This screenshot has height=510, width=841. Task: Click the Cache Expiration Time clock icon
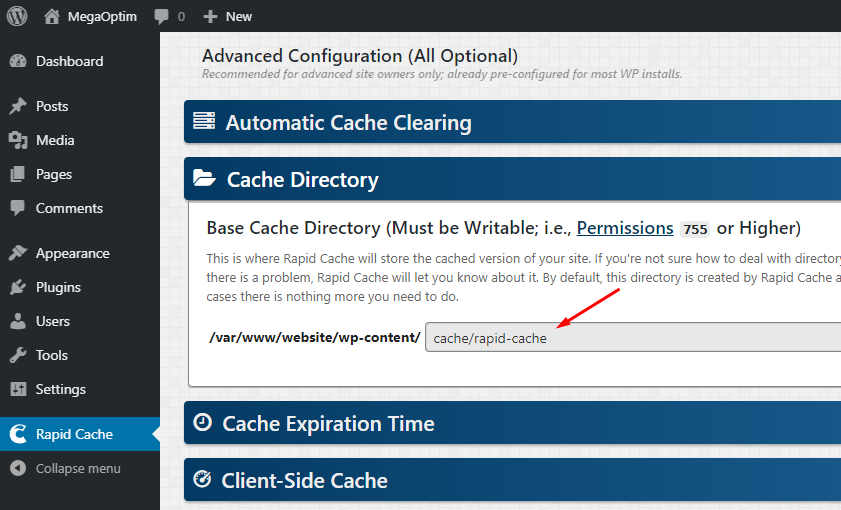pos(203,422)
